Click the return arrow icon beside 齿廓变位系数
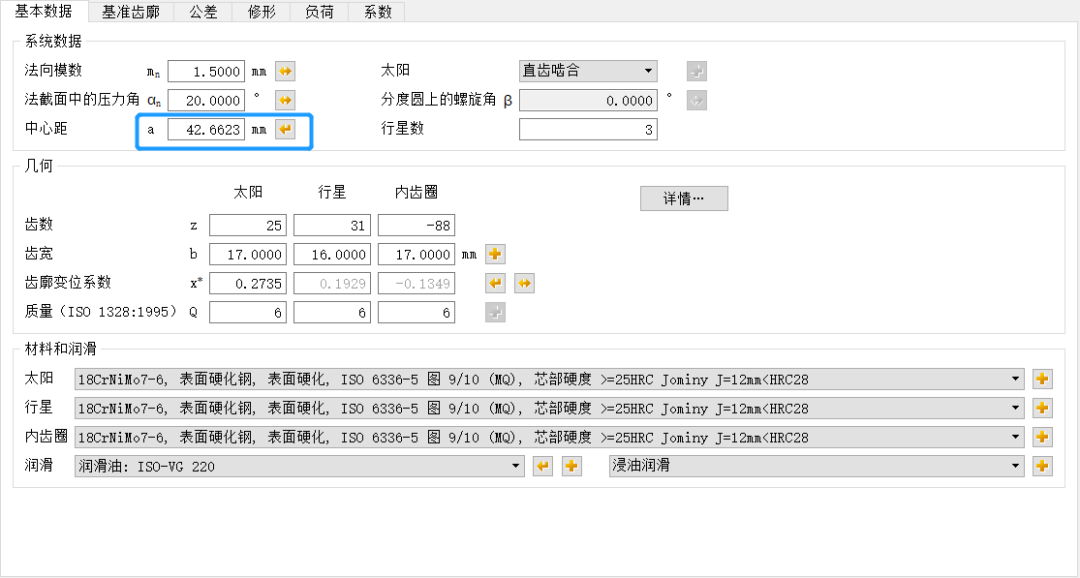This screenshot has width=1080, height=578. coord(495,283)
